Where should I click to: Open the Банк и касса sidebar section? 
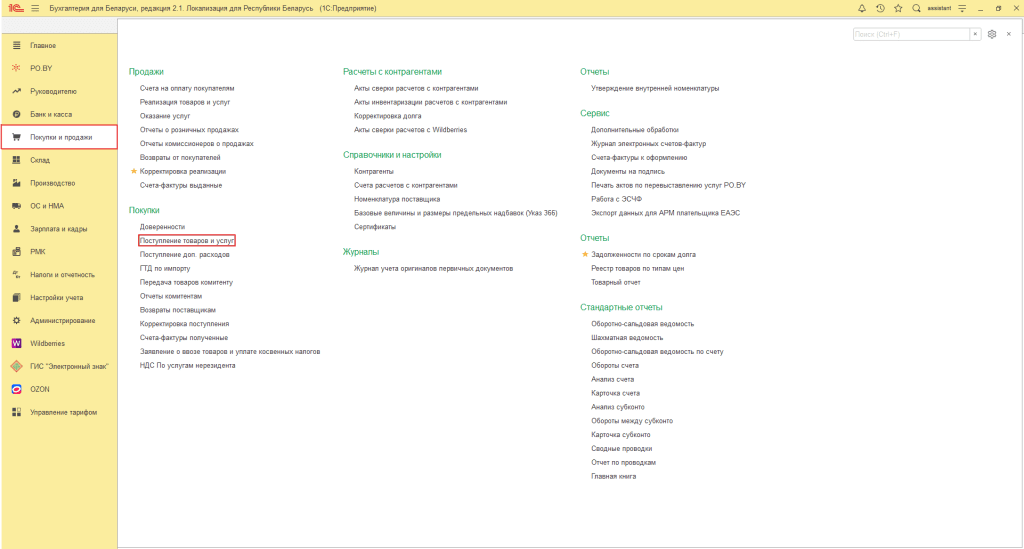[59, 114]
